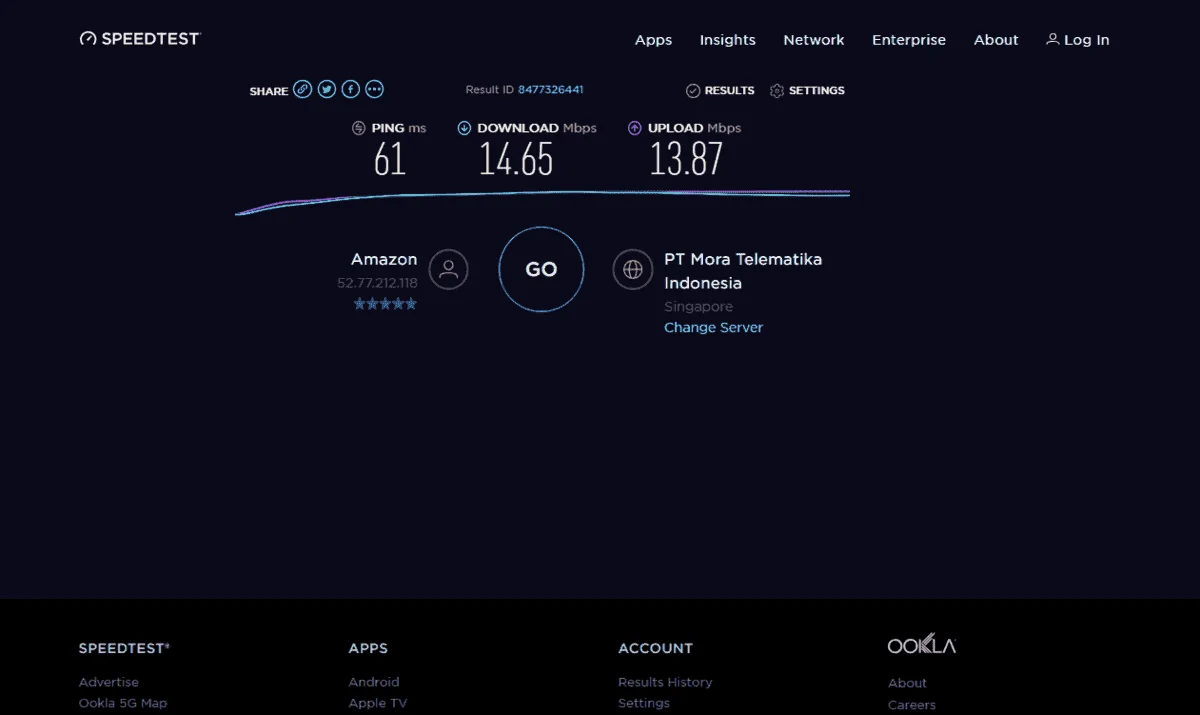This screenshot has height=715, width=1200.
Task: Share result on Facebook
Action: coord(350,90)
